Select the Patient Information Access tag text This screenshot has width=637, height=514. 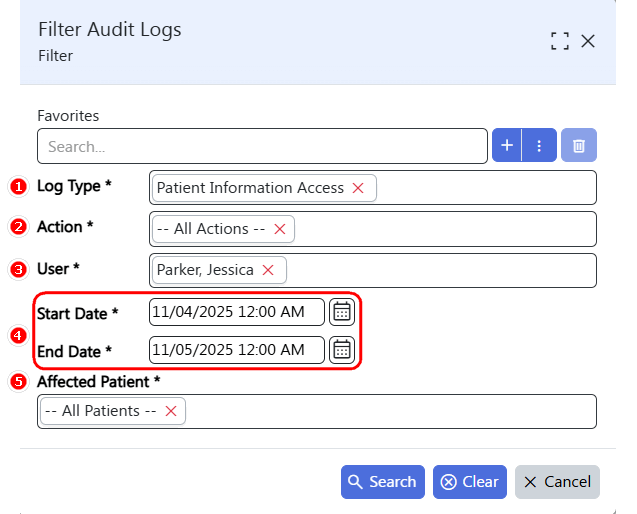tap(250, 188)
